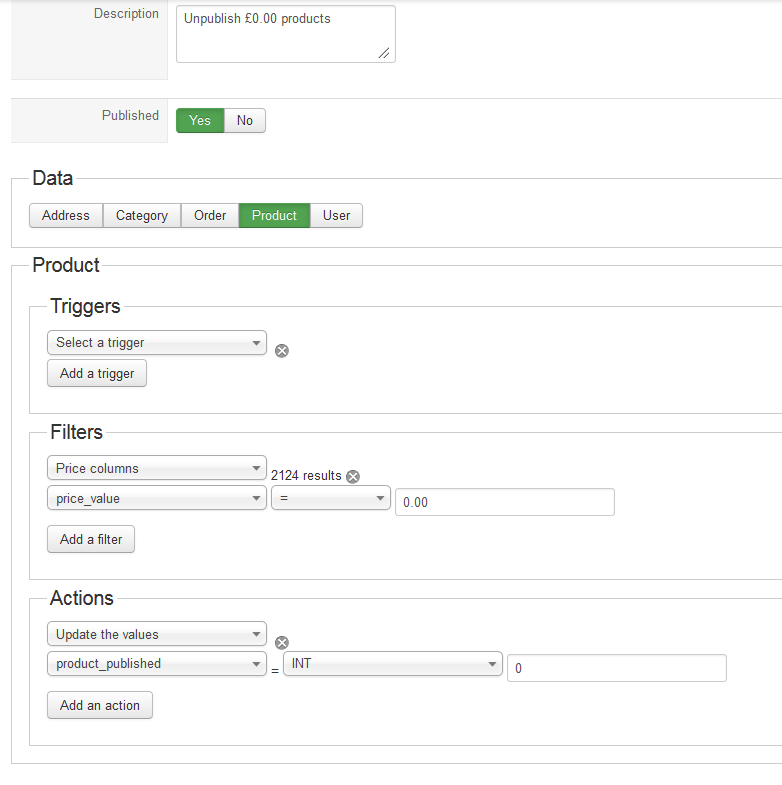782x785 pixels.
Task: Open the Select a trigger dropdown
Action: pyautogui.click(x=157, y=343)
